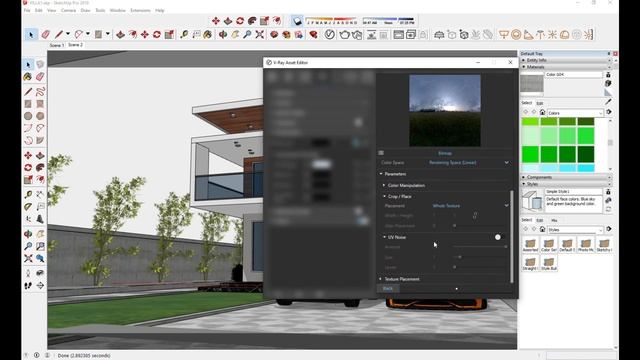The width and height of the screenshot is (640, 360).
Task: Choose the Walk footprints tool
Action: [x=28, y=285]
